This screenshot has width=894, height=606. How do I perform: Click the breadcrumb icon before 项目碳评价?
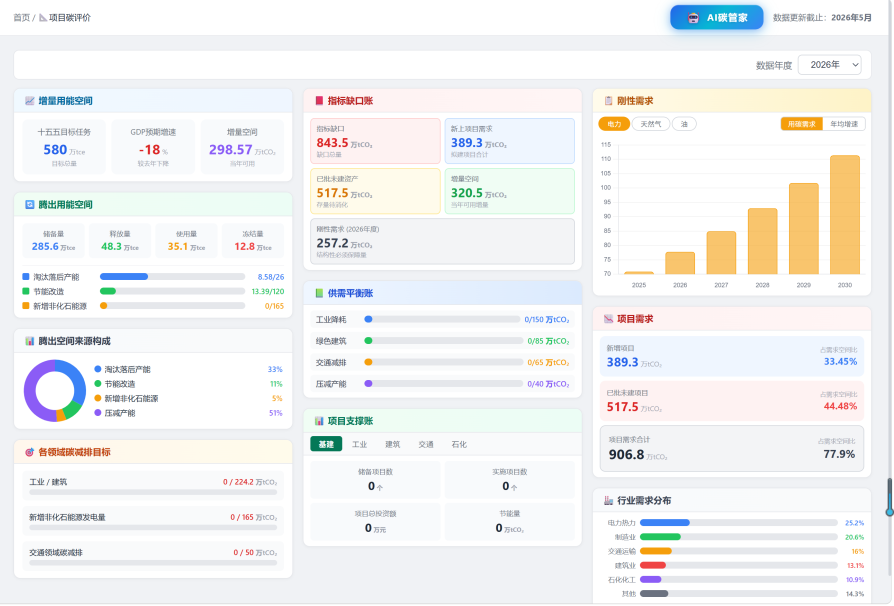(43, 18)
